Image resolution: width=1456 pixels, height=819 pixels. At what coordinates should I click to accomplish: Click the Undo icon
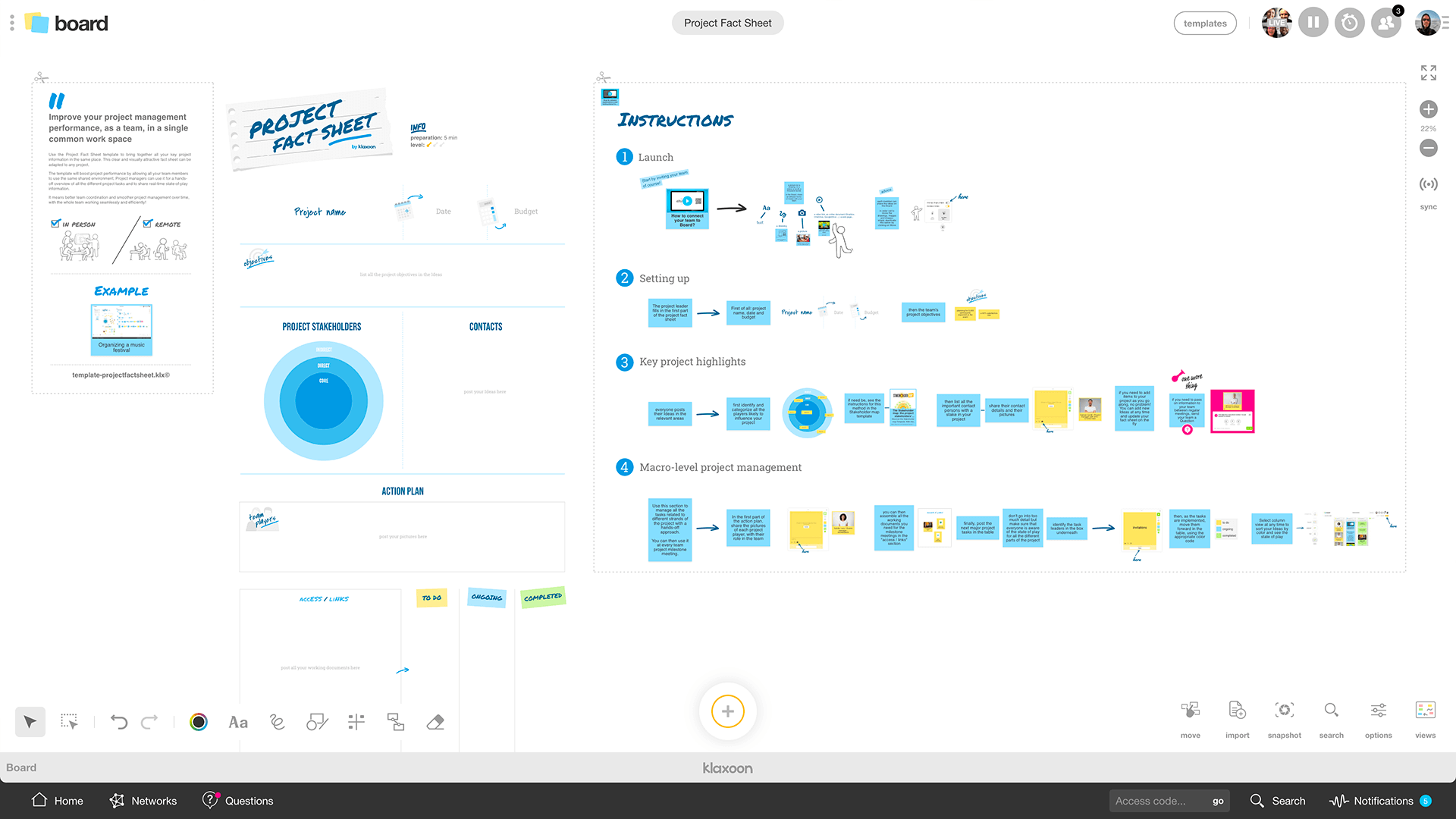click(119, 720)
